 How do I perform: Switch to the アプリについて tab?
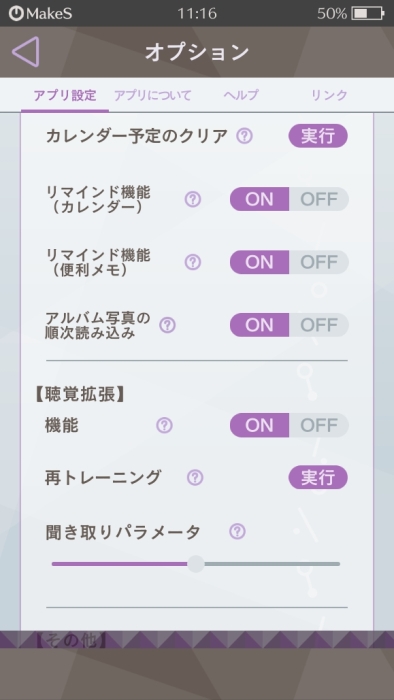point(153,95)
